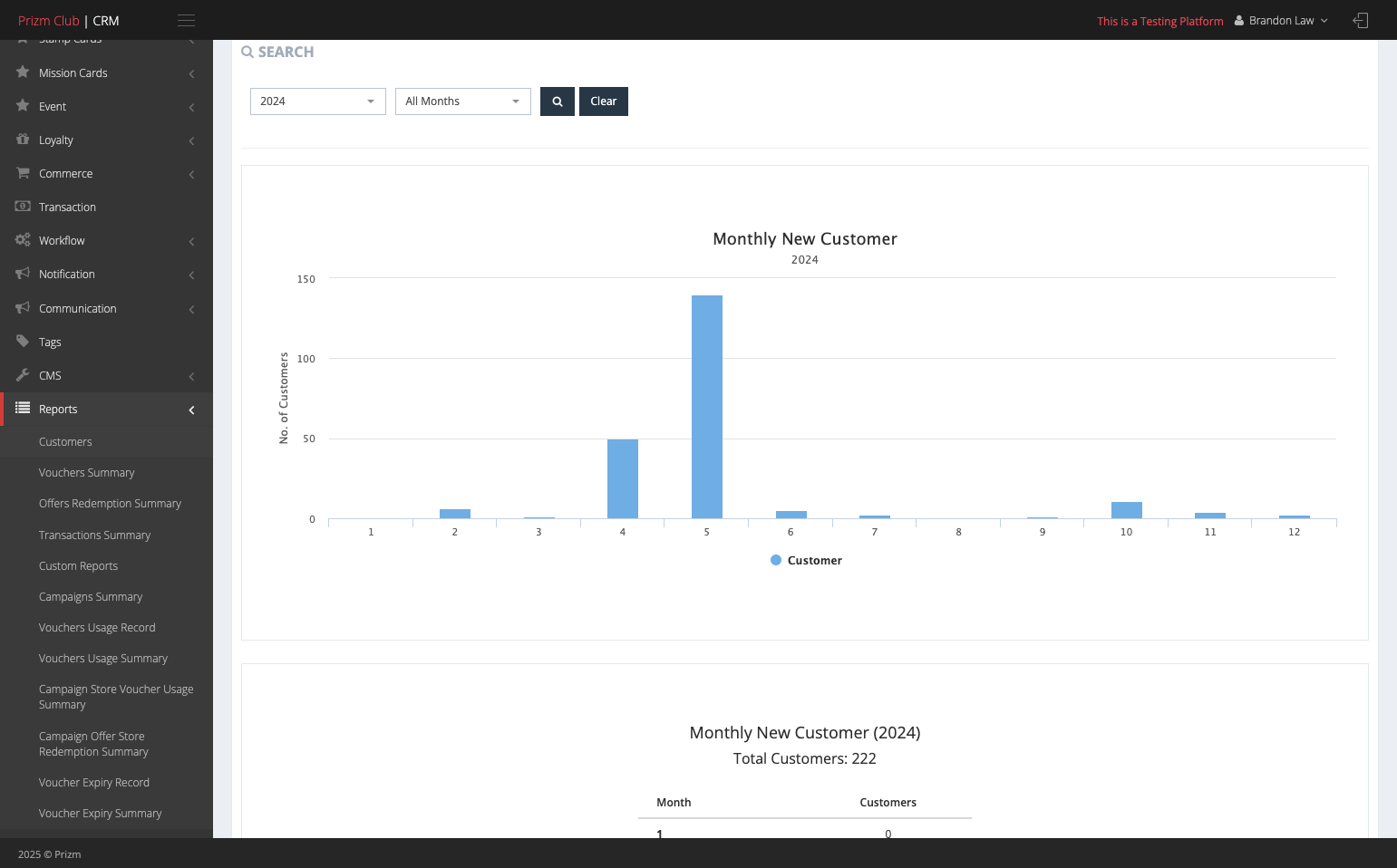This screenshot has height=868, width=1397.
Task: Click the Transaction money icon
Action: point(23,207)
